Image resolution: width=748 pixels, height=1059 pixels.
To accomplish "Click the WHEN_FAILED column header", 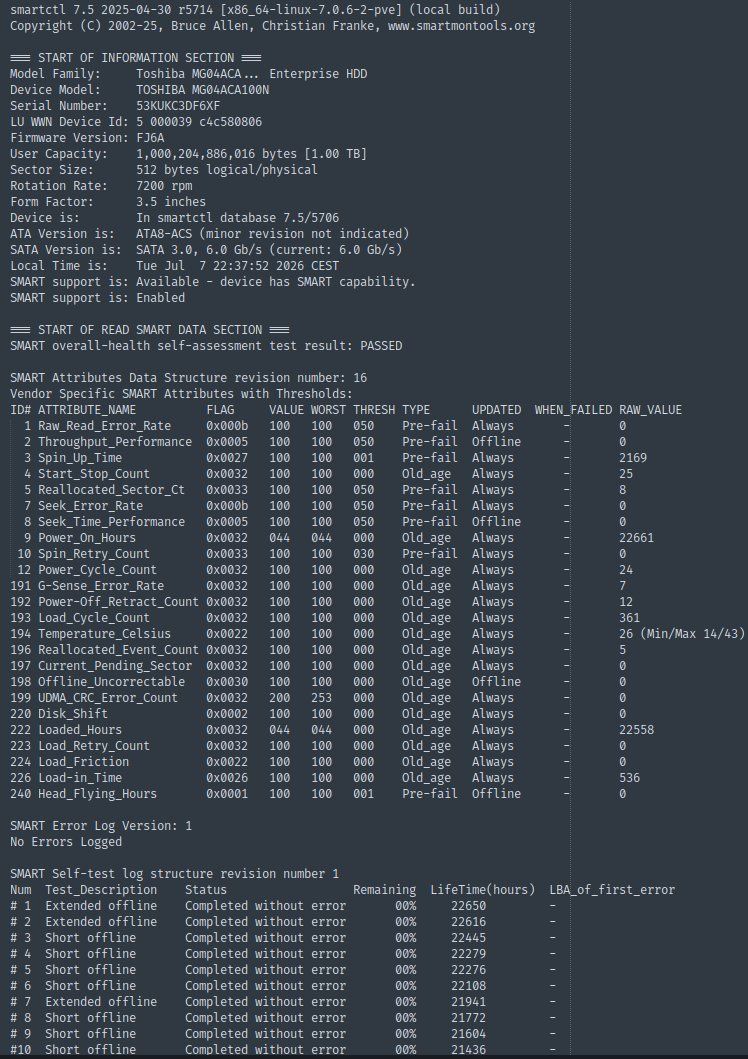I will click(x=573, y=410).
